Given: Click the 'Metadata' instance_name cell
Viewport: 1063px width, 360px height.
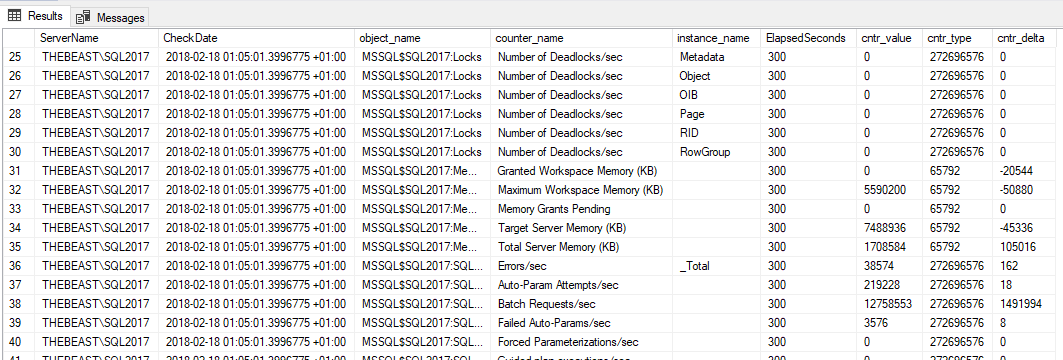Looking at the screenshot, I should tap(717, 57).
